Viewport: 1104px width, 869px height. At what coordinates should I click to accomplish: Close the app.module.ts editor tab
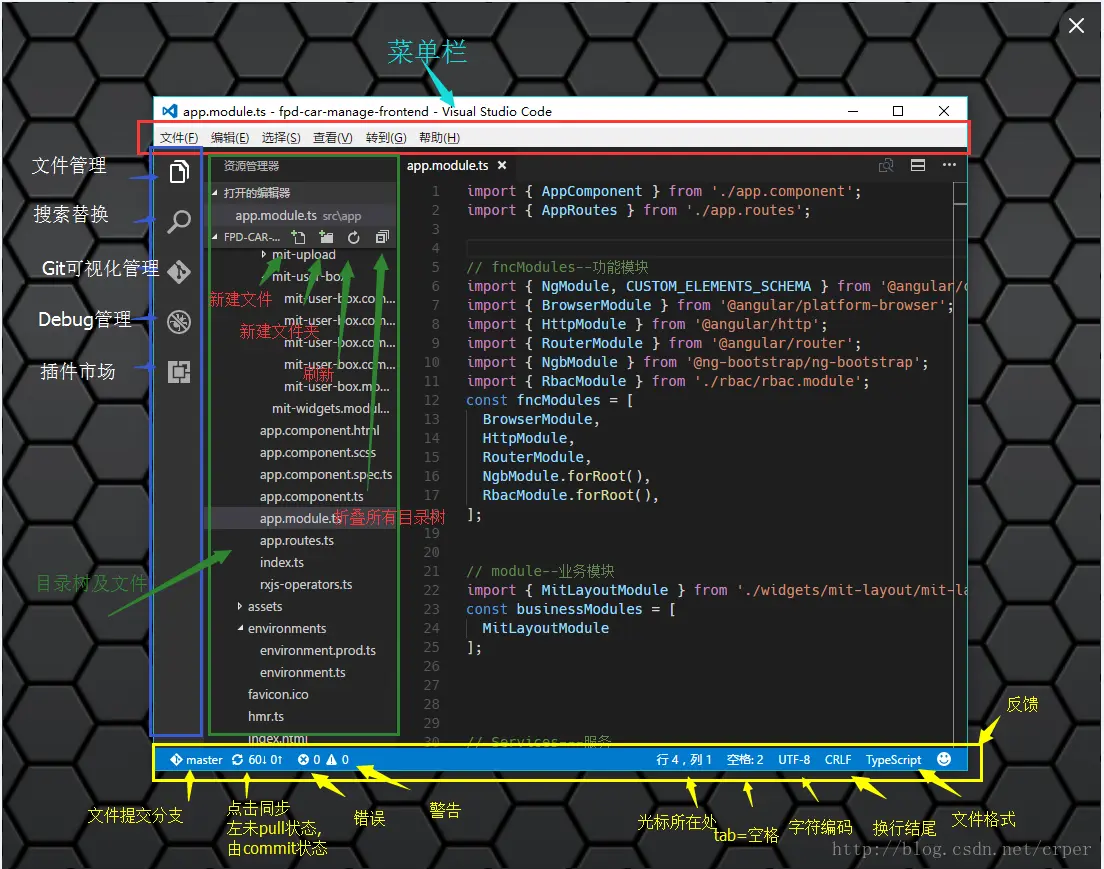point(502,165)
